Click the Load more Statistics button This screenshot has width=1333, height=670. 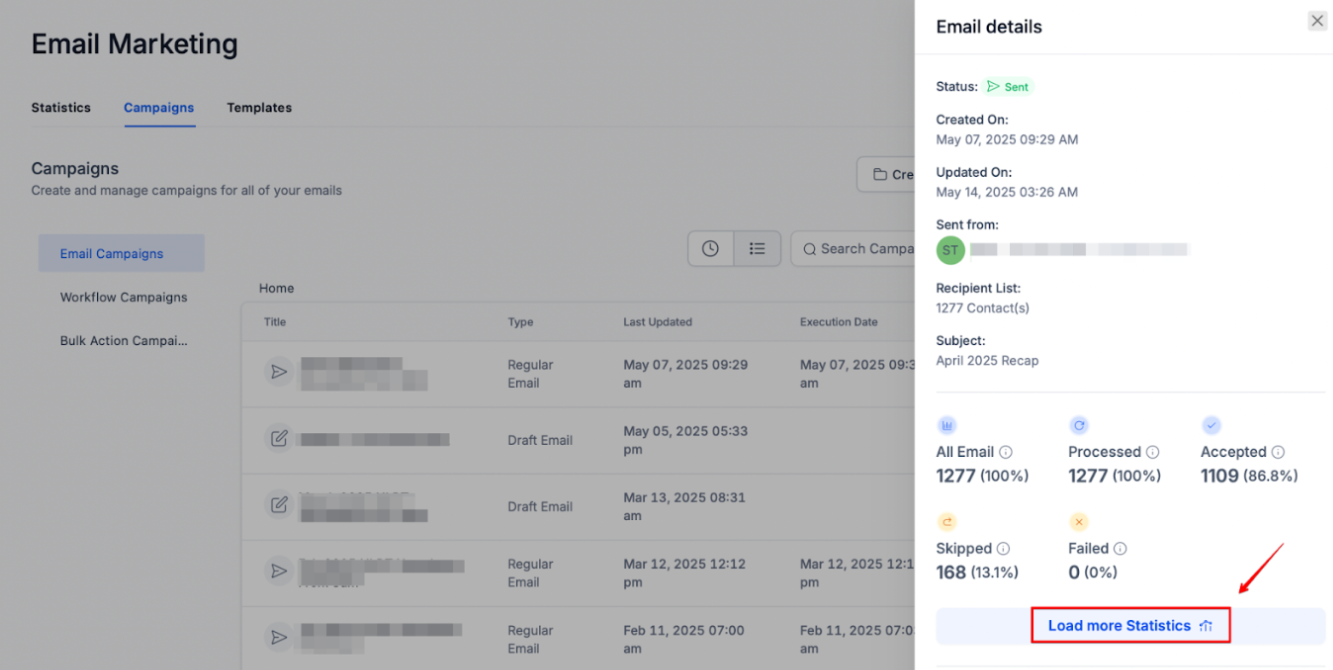(1130, 626)
